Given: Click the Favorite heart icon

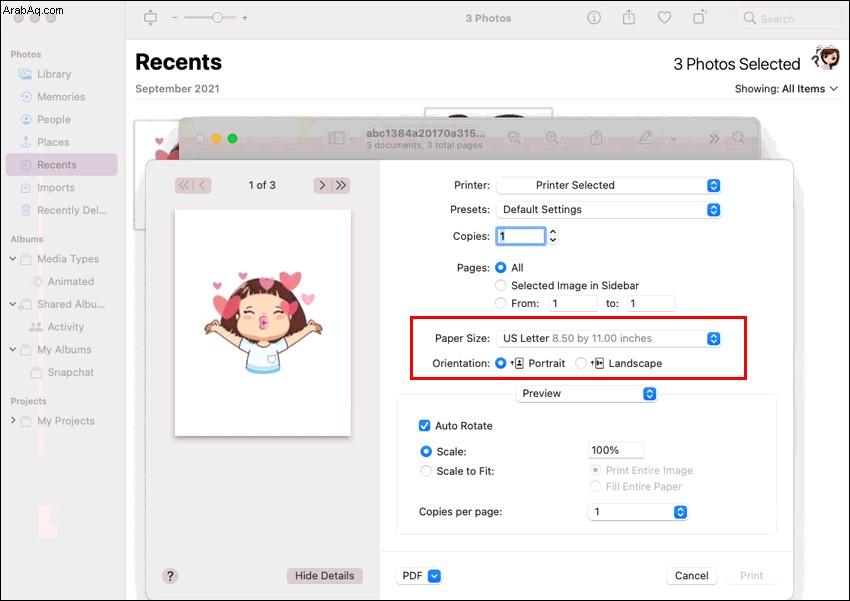Looking at the screenshot, I should pos(664,18).
